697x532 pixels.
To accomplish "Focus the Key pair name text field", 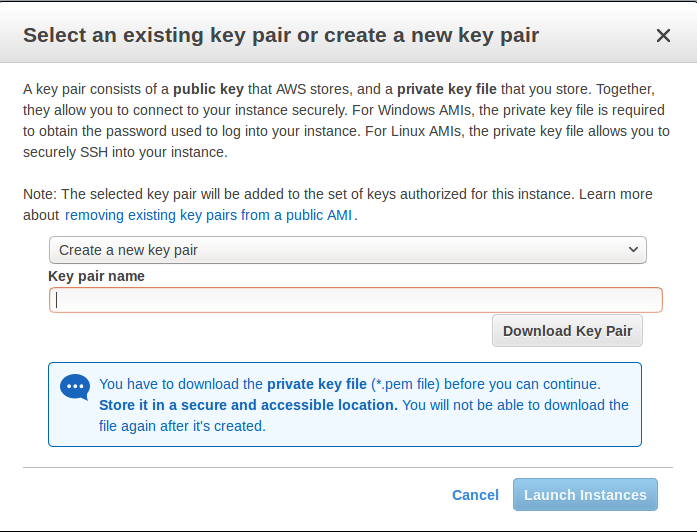I will [355, 300].
